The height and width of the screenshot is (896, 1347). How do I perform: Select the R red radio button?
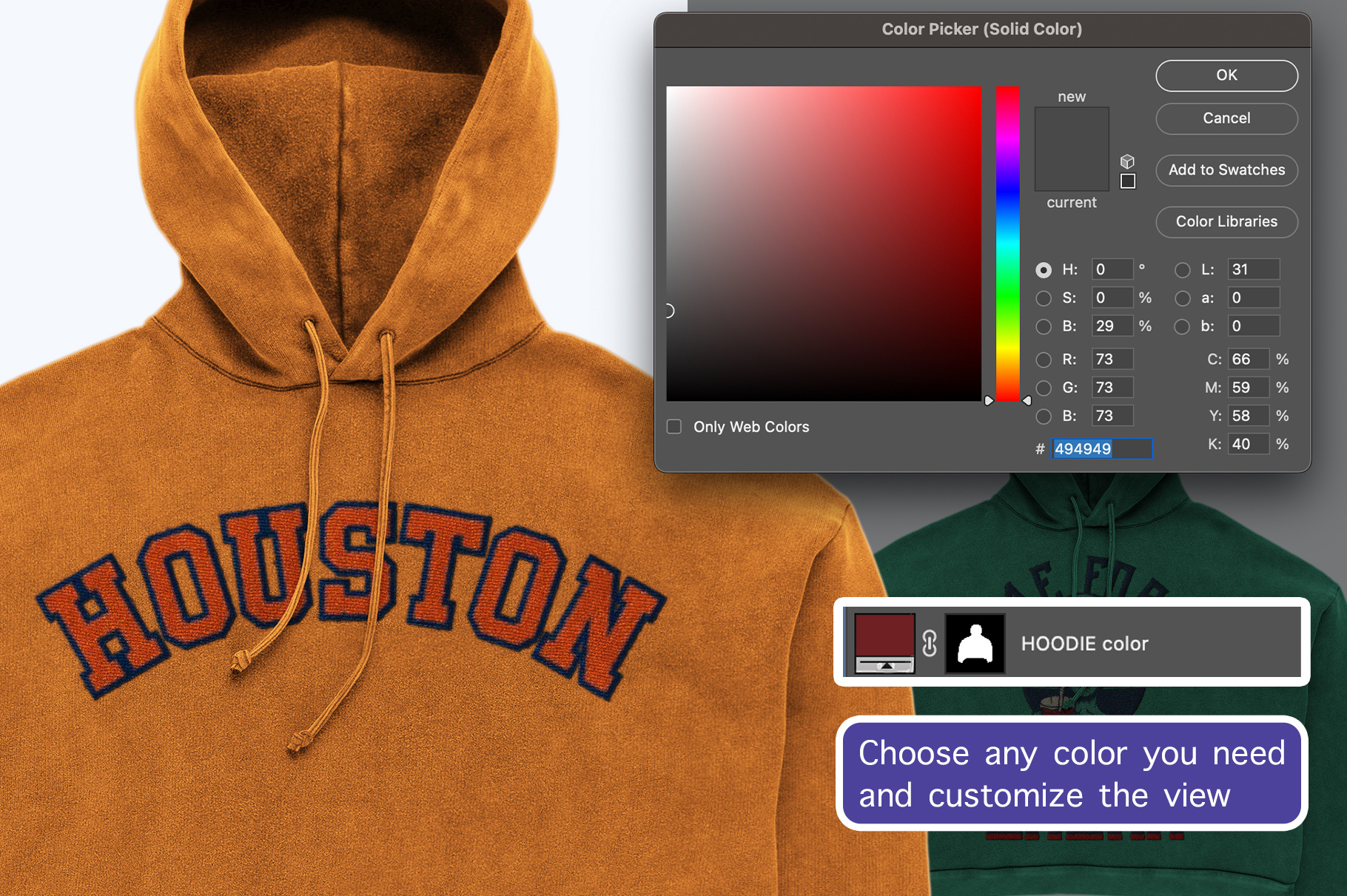click(1044, 360)
